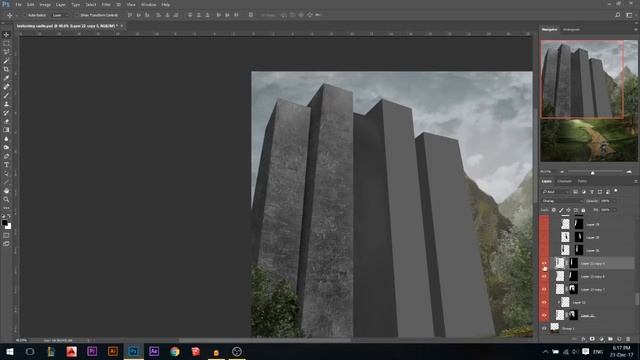640x360 pixels.
Task: Switch to the Paths tab
Action: point(582,181)
